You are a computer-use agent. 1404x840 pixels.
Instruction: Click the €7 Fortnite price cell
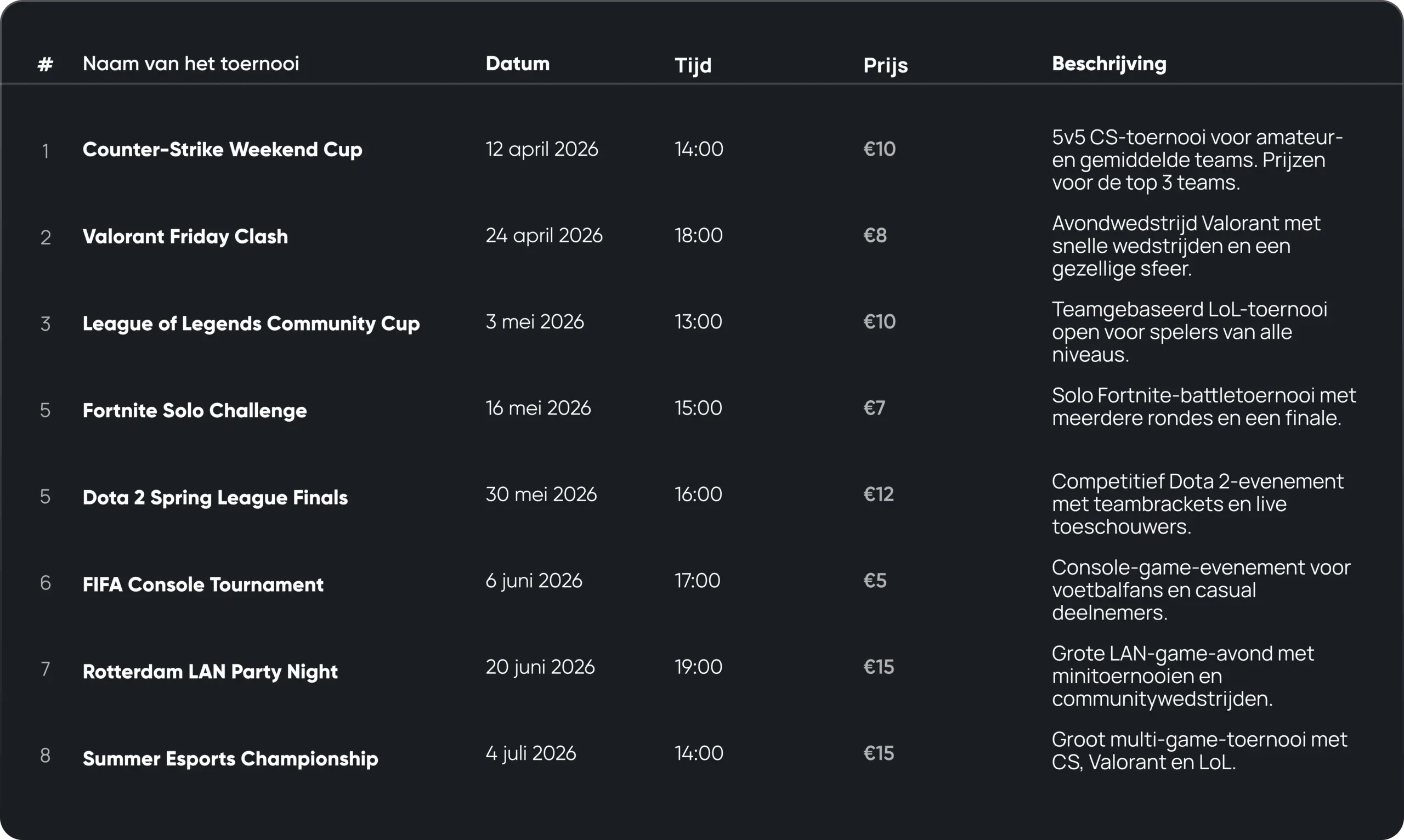[874, 408]
